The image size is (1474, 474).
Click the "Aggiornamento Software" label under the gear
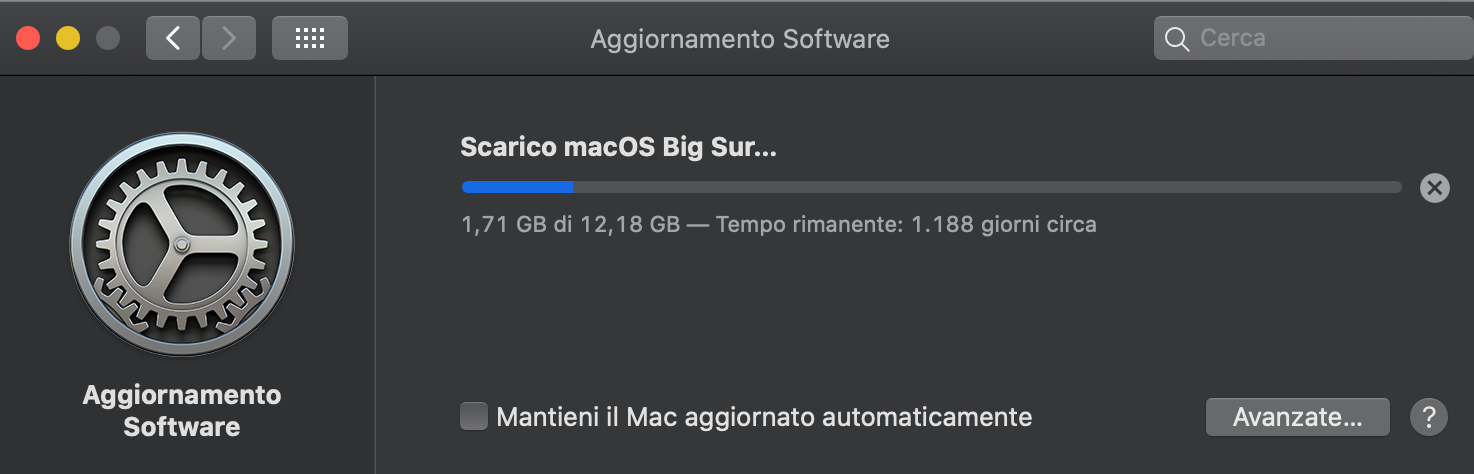tap(182, 411)
